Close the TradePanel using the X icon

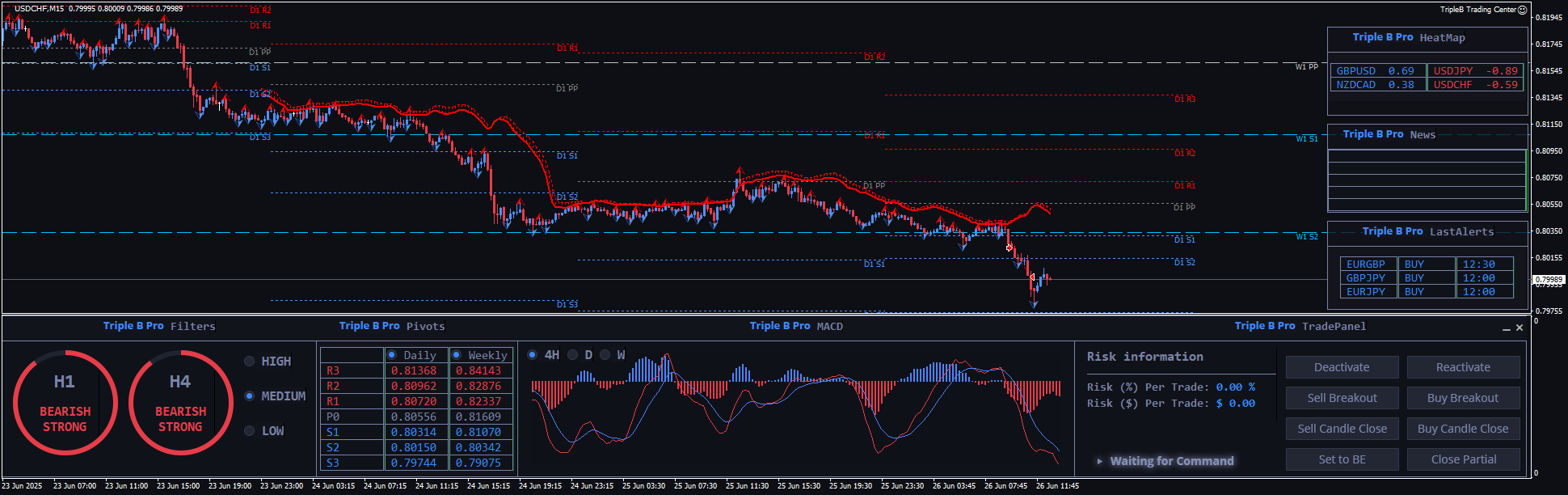point(1520,328)
